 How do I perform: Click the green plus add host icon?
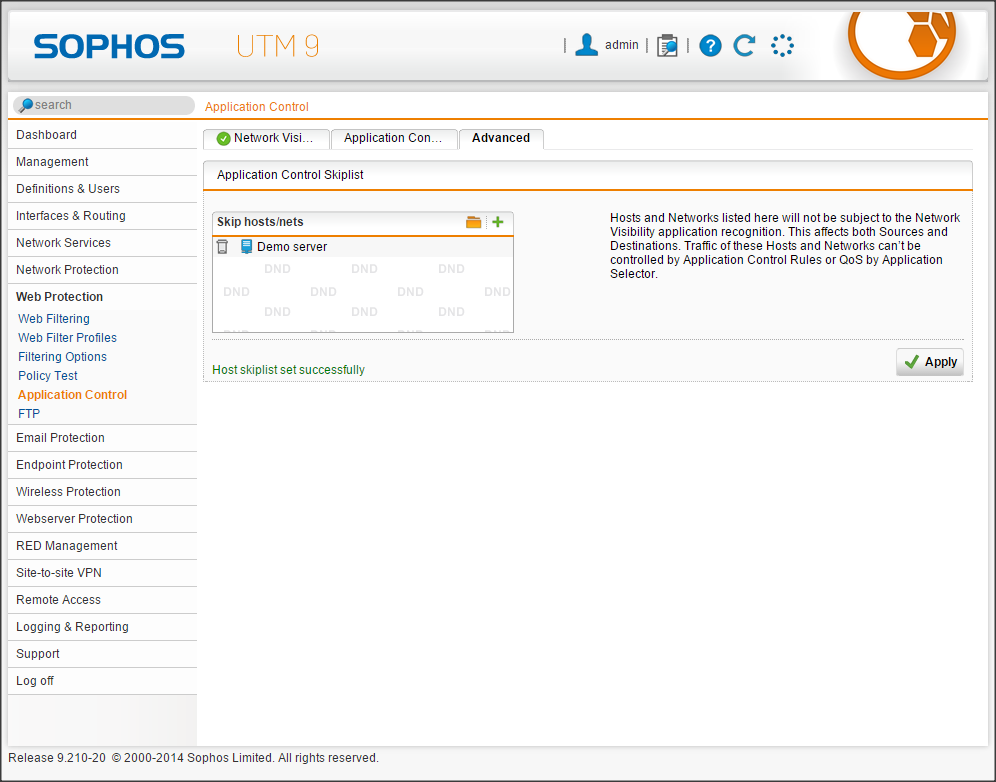[x=498, y=222]
